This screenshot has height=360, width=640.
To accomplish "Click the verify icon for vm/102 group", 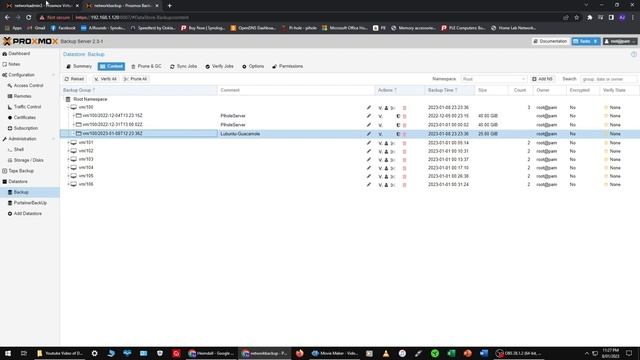I will 380,151.
